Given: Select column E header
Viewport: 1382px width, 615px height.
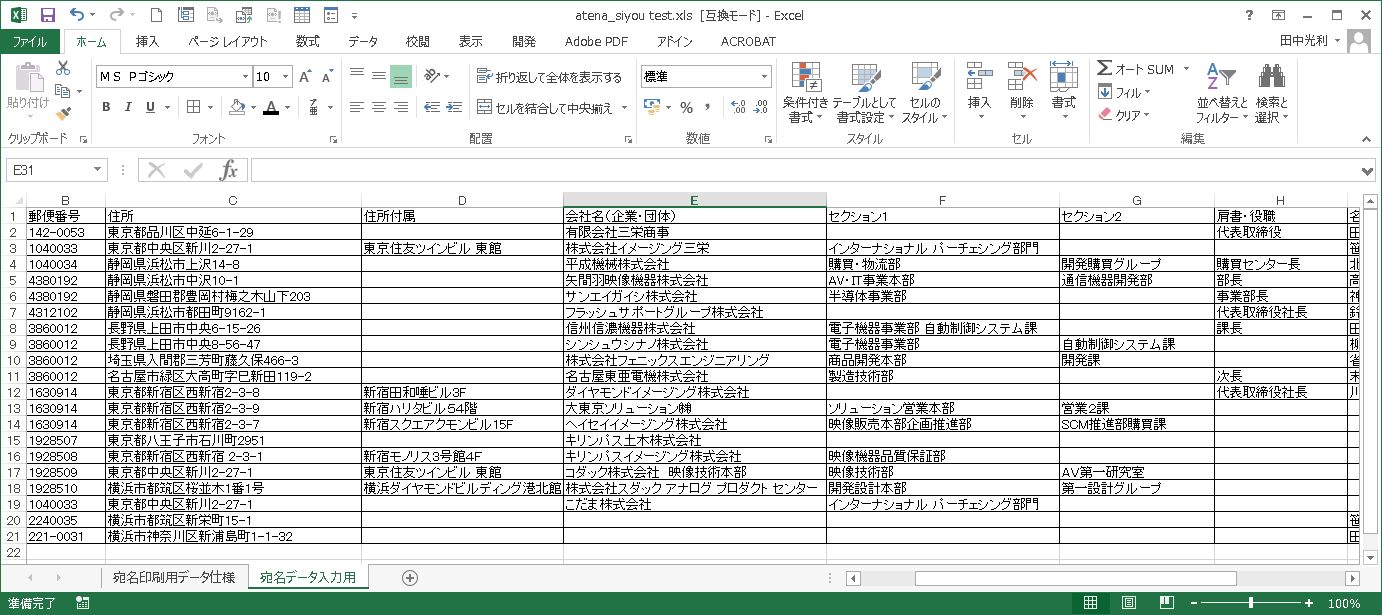Looking at the screenshot, I should coord(694,200).
